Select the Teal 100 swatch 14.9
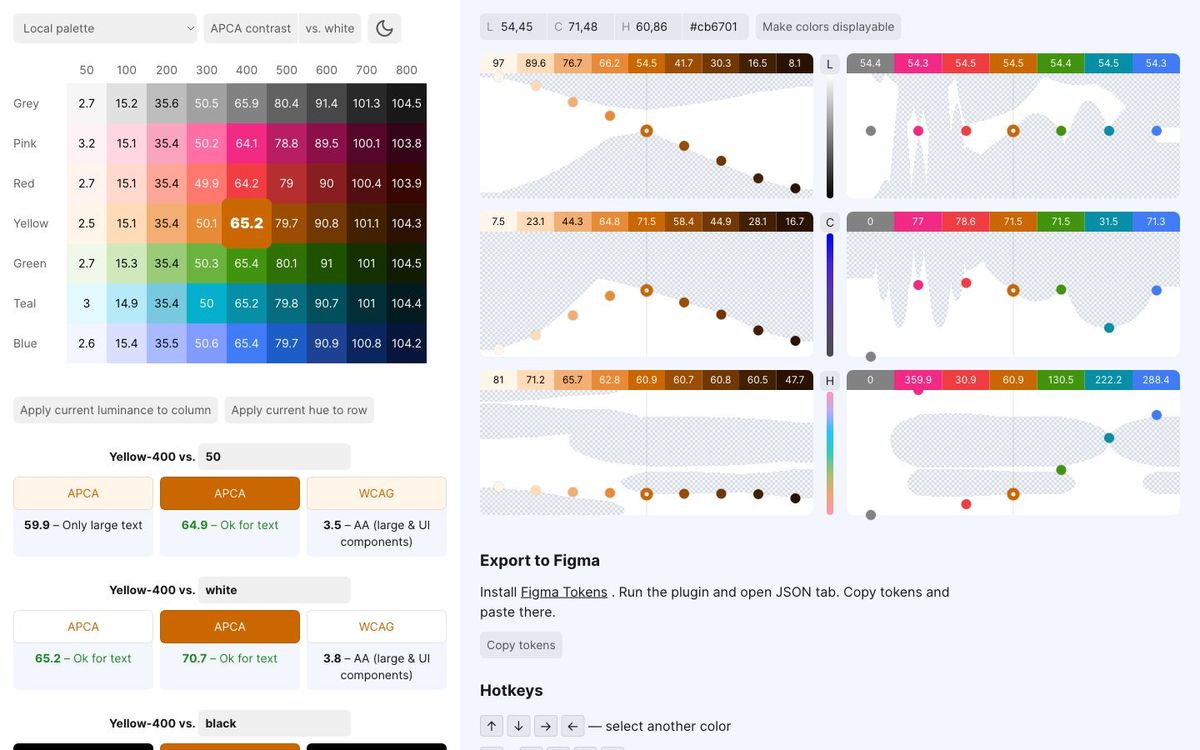Screen dimensions: 1200x750 click(x=127, y=303)
